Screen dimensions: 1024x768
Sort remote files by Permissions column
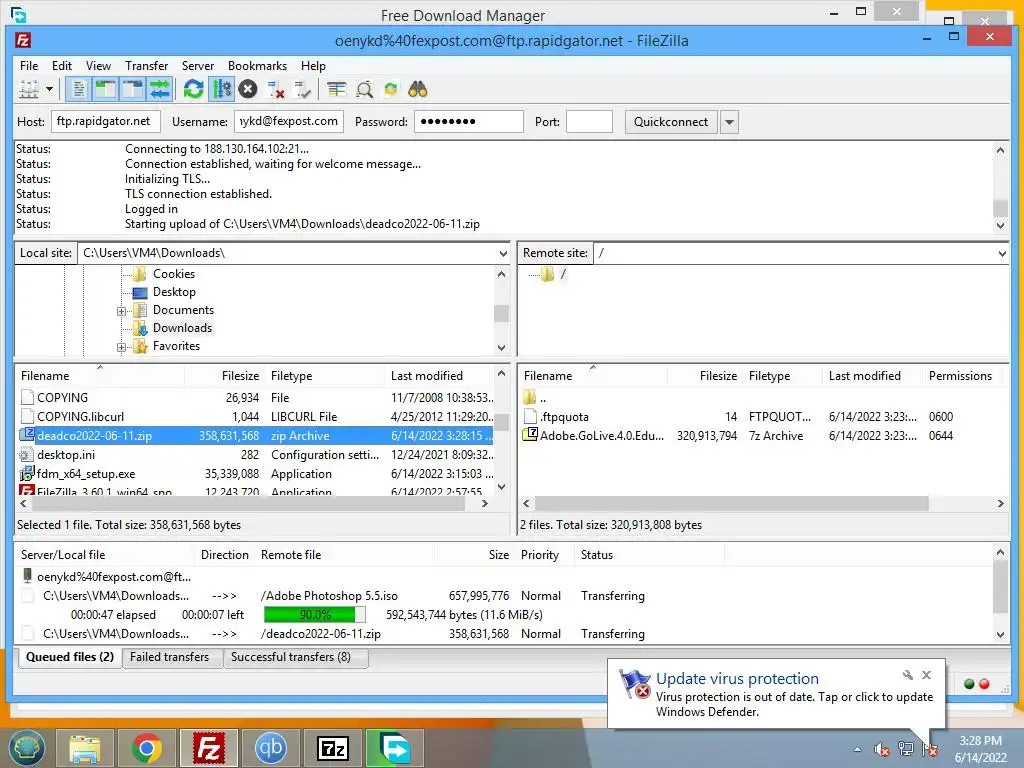960,376
